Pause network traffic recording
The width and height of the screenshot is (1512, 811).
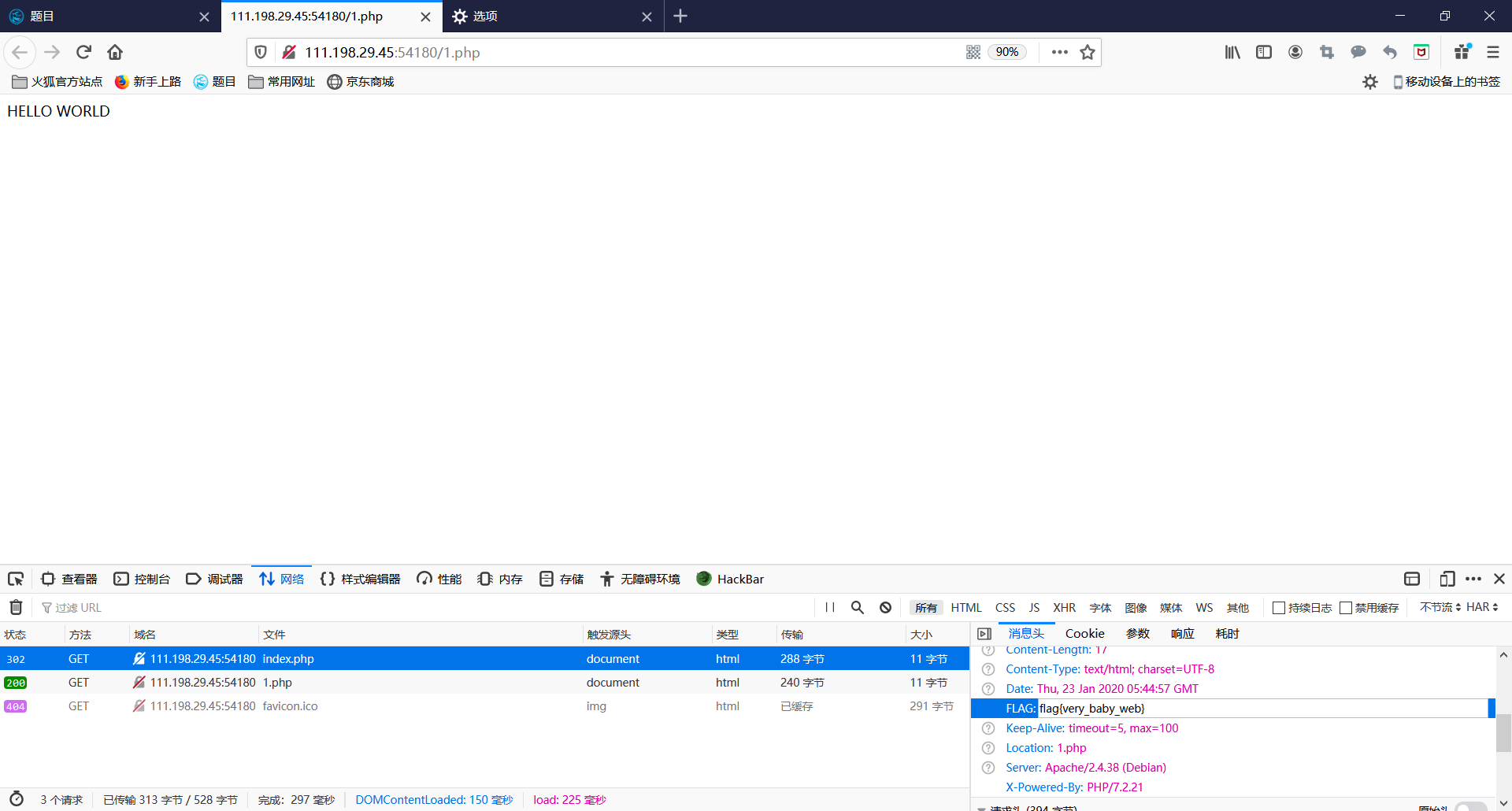pyautogui.click(x=829, y=607)
